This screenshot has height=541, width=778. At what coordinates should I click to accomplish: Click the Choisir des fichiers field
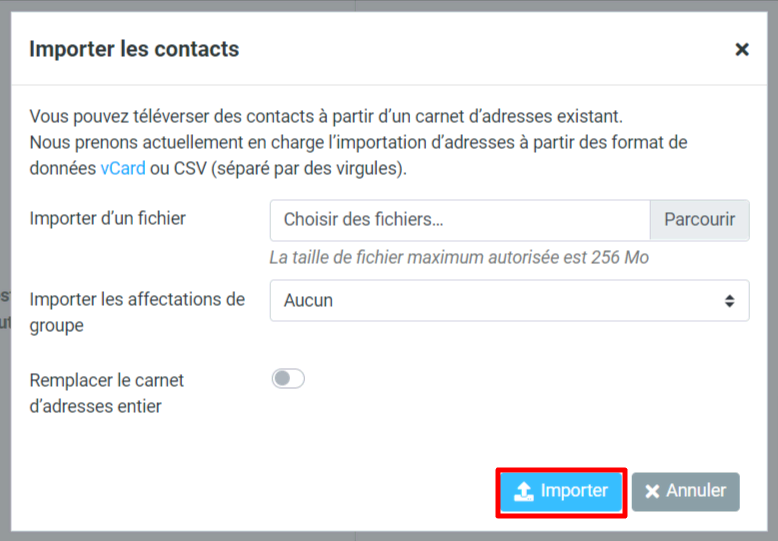(x=460, y=220)
